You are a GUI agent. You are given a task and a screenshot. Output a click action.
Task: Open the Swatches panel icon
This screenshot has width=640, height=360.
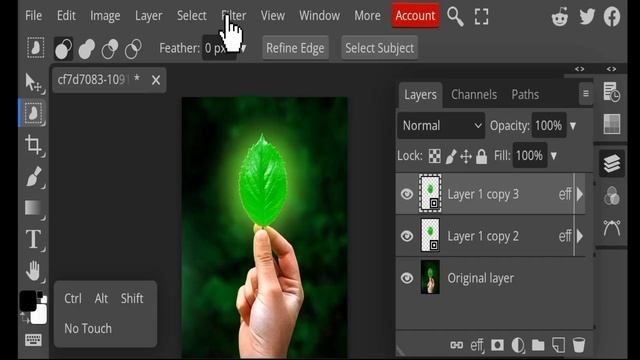point(611,124)
